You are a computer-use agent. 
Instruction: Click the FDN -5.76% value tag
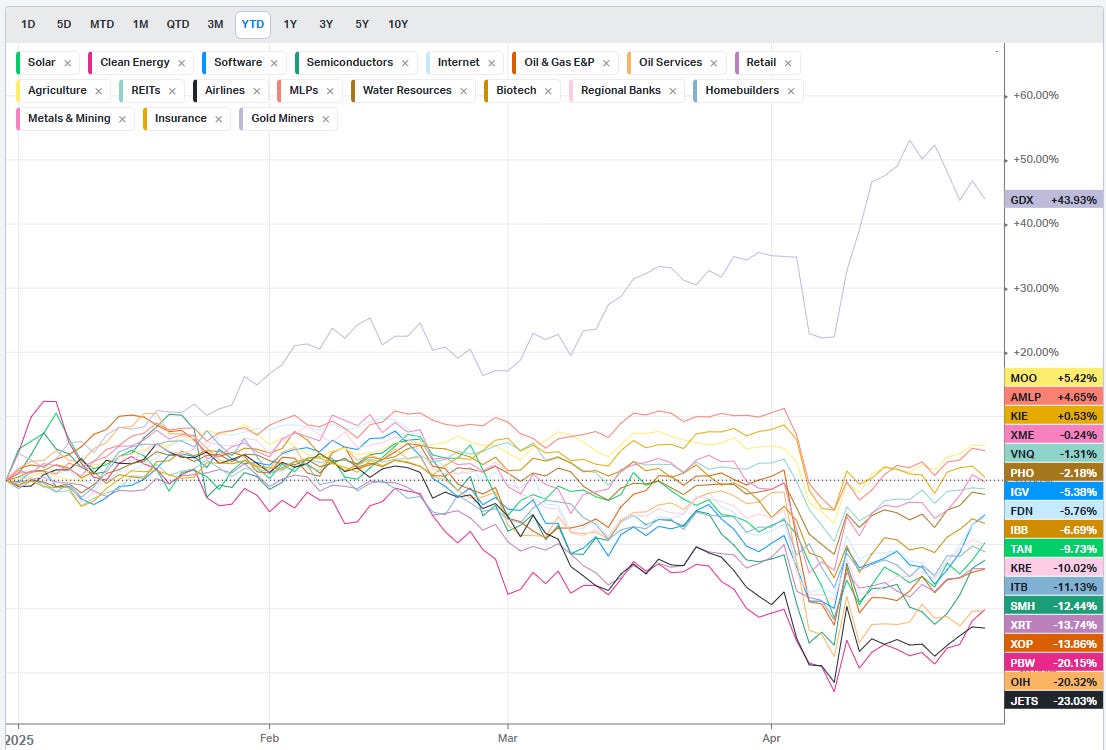pyautogui.click(x=1054, y=511)
